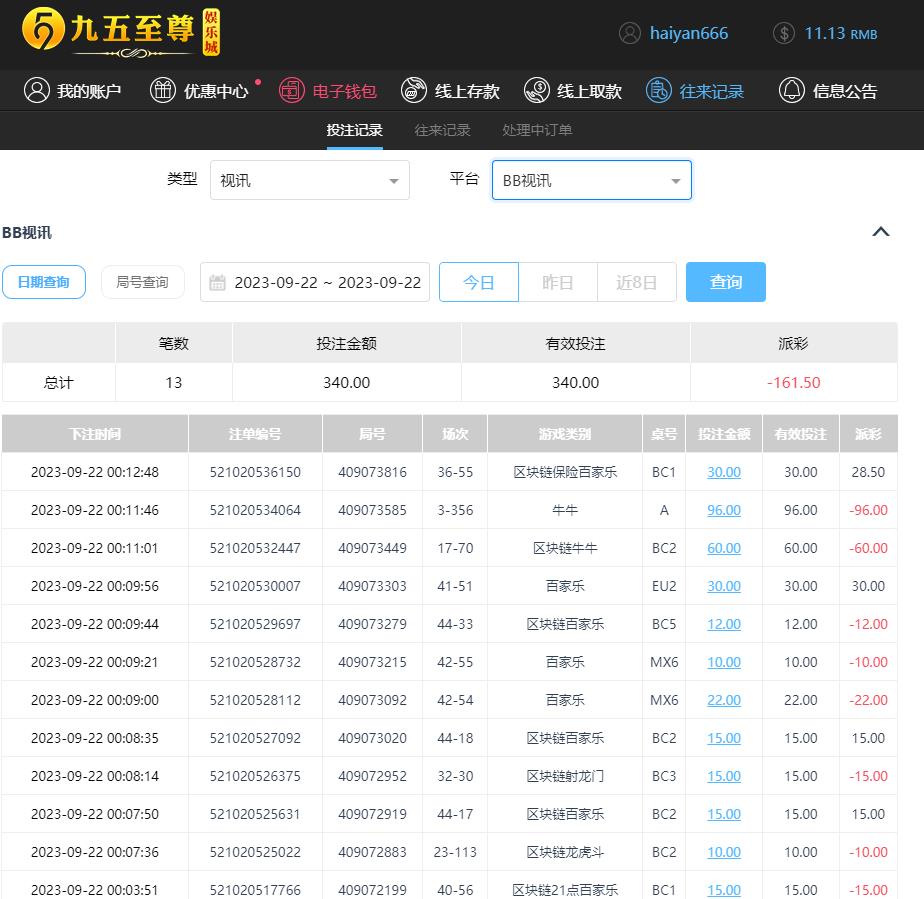Viewport: 924px width, 899px height.
Task: Click the 我的账户 user icon
Action: pyautogui.click(x=37, y=91)
